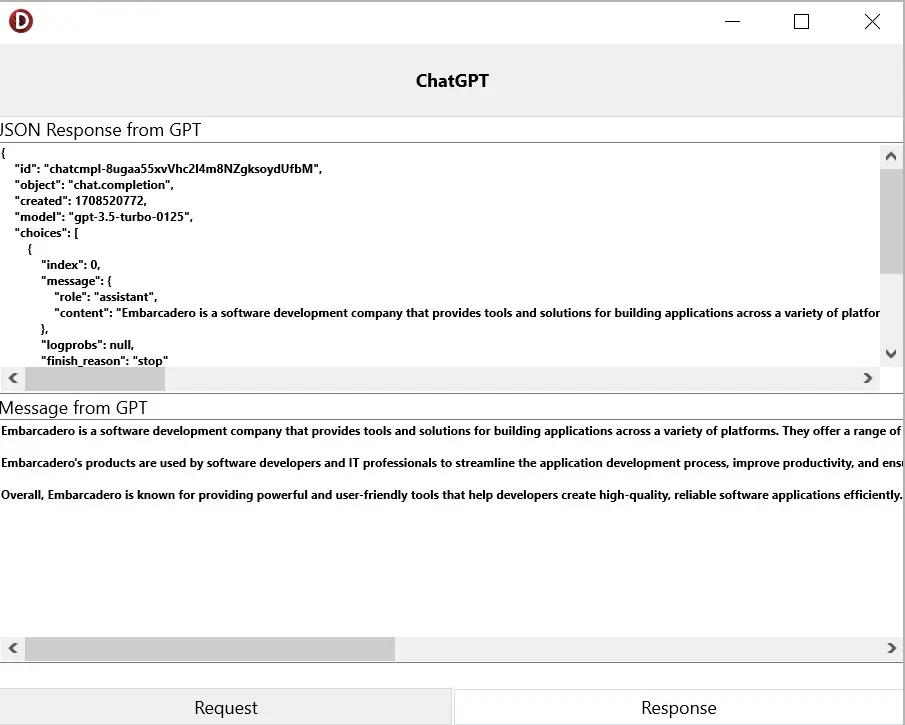Switch to the Request tab

pos(226,707)
